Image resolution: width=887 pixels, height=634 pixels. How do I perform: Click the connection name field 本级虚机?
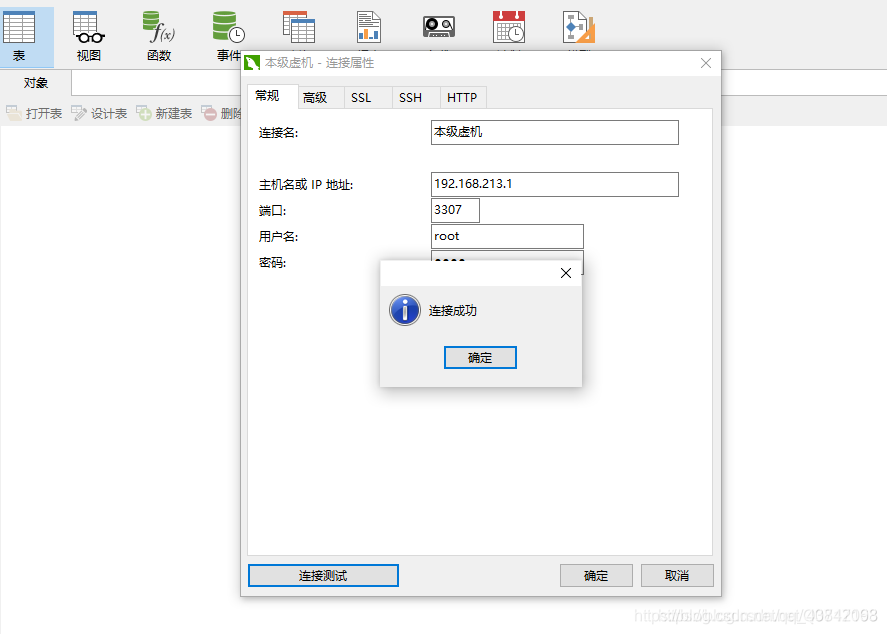[554, 132]
